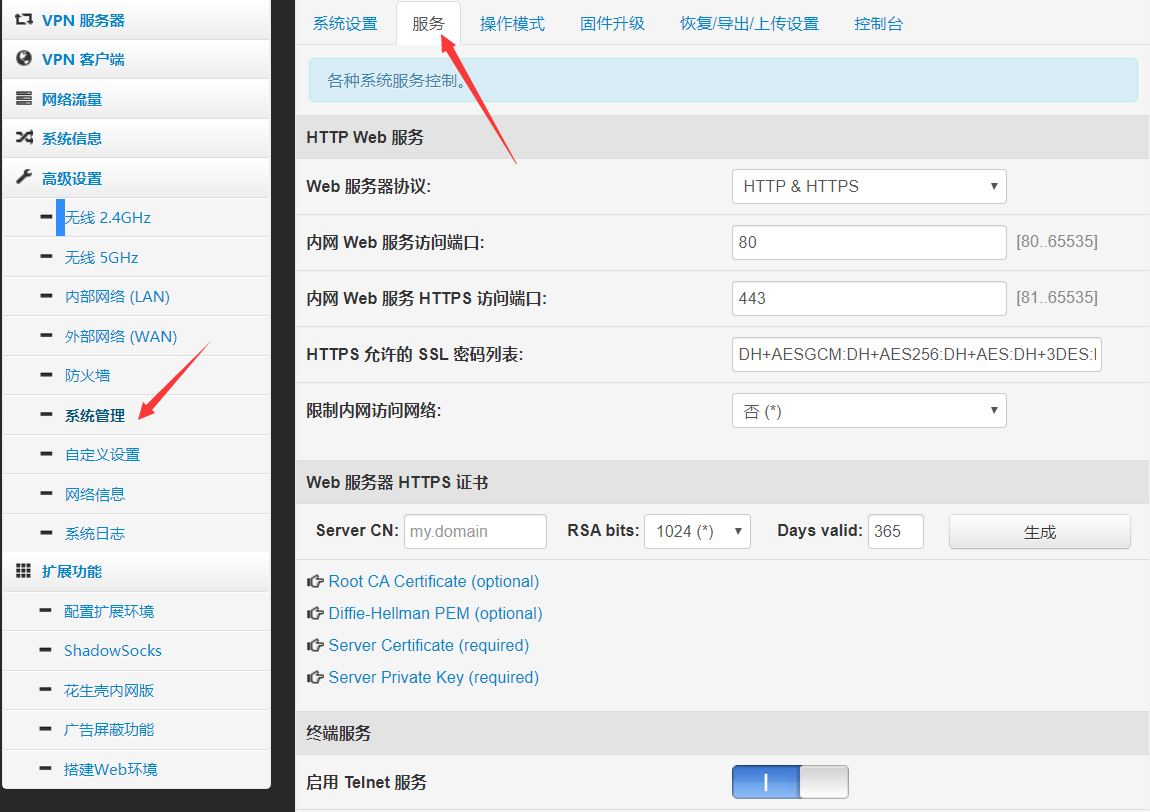Open 无线 2.4GHz settings
Screen dimensions: 1150x812
click(108, 217)
